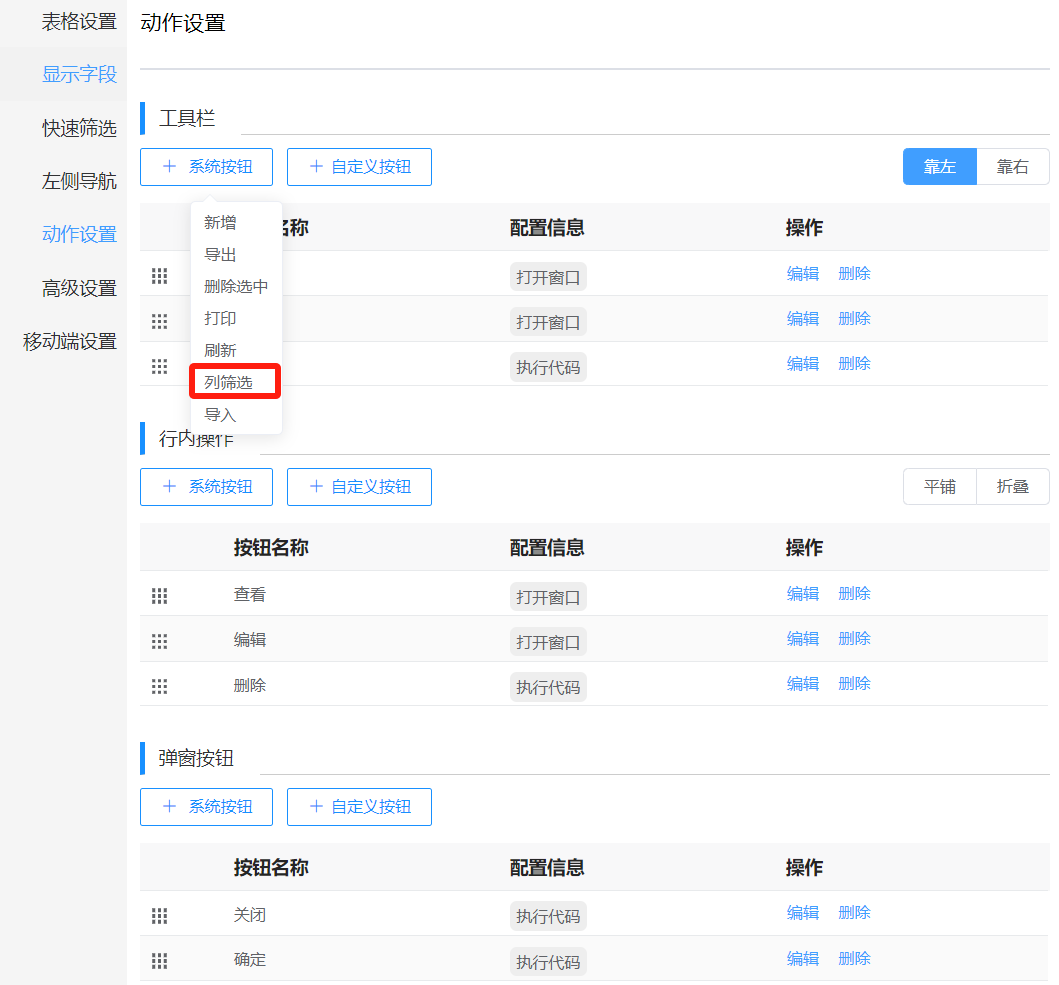Click 编辑 link on the 查看 row
Screen dimensions: 1059x985
[803, 593]
